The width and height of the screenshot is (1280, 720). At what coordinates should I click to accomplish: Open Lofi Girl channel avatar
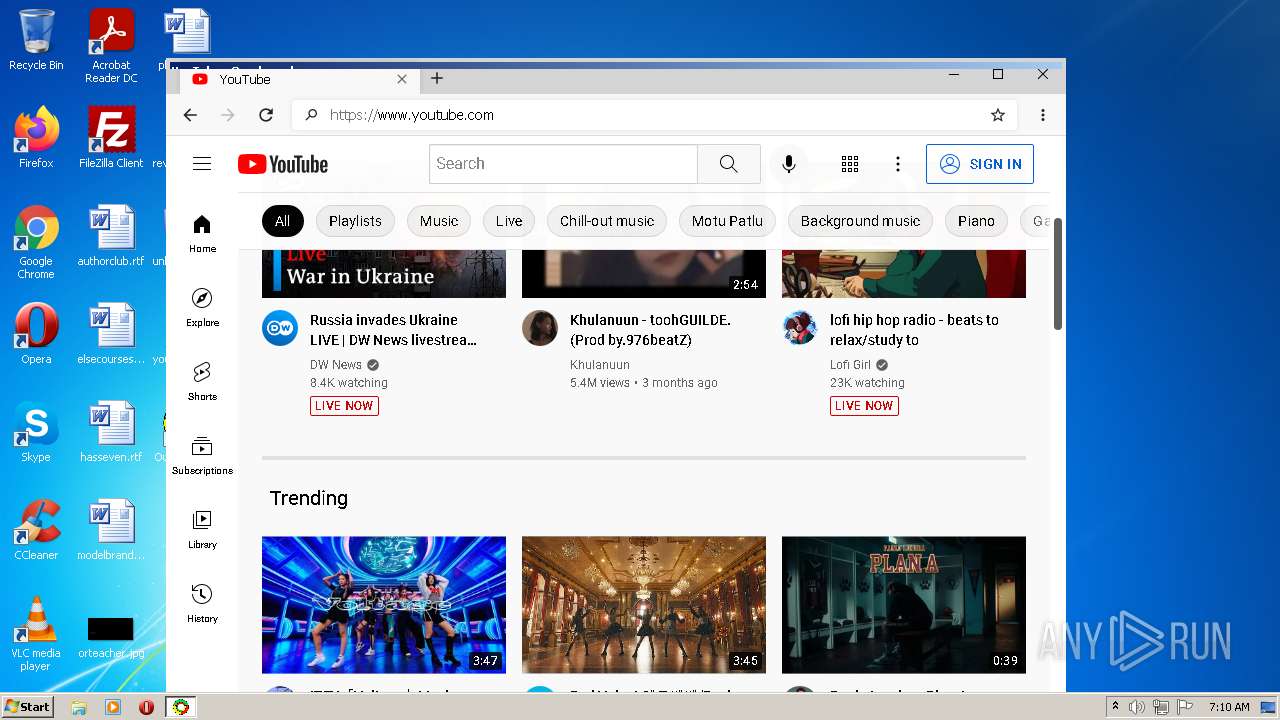tap(800, 328)
